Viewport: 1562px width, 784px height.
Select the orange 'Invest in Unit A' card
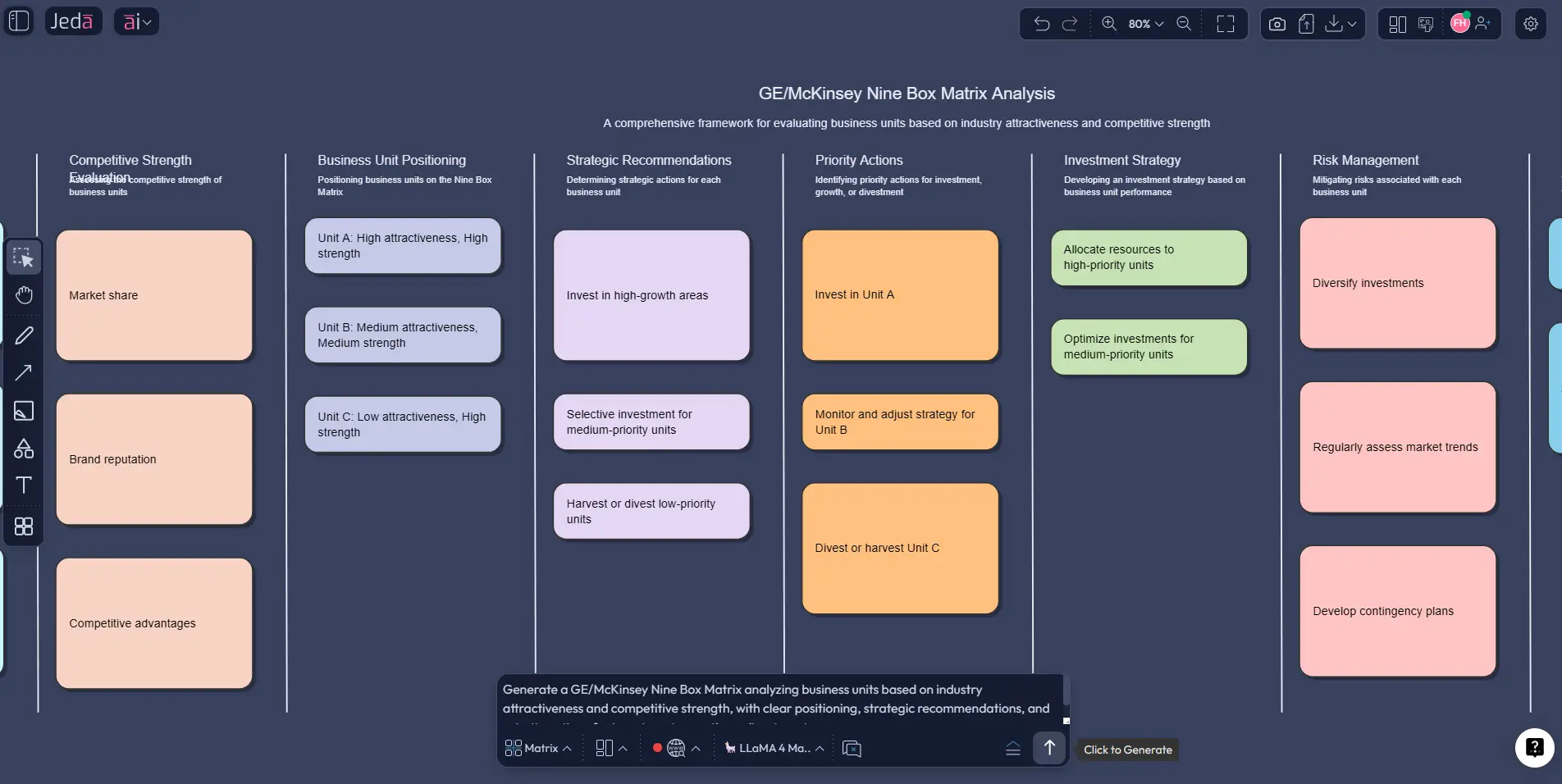click(900, 295)
